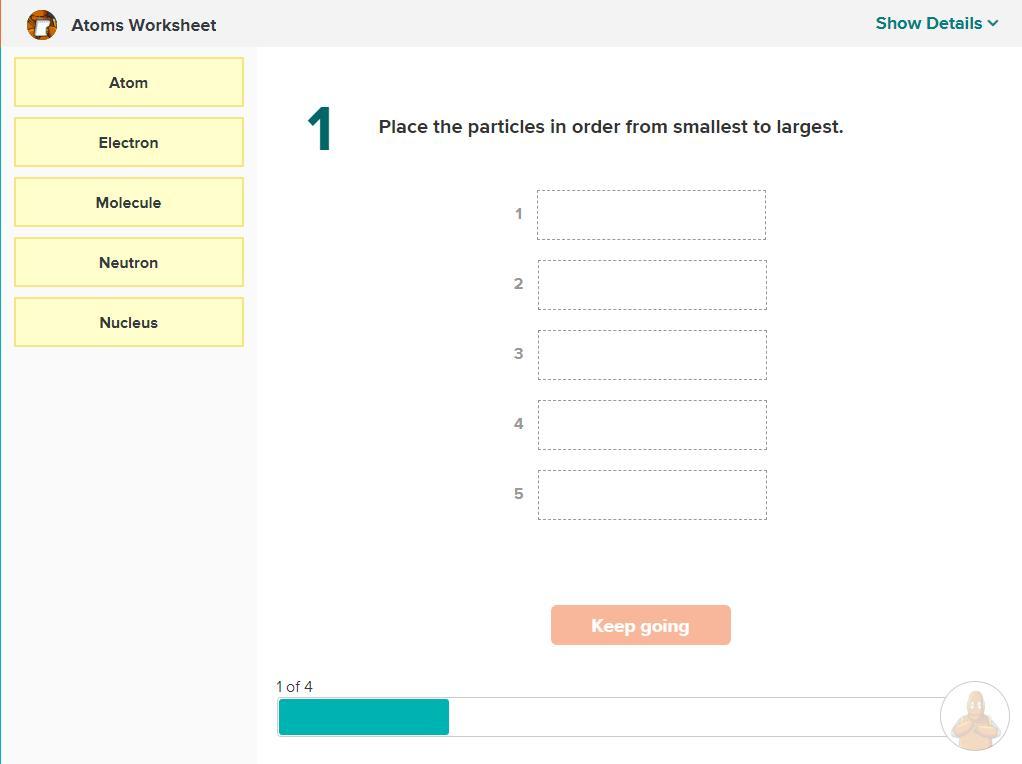Click the large question number 1

coord(320,130)
